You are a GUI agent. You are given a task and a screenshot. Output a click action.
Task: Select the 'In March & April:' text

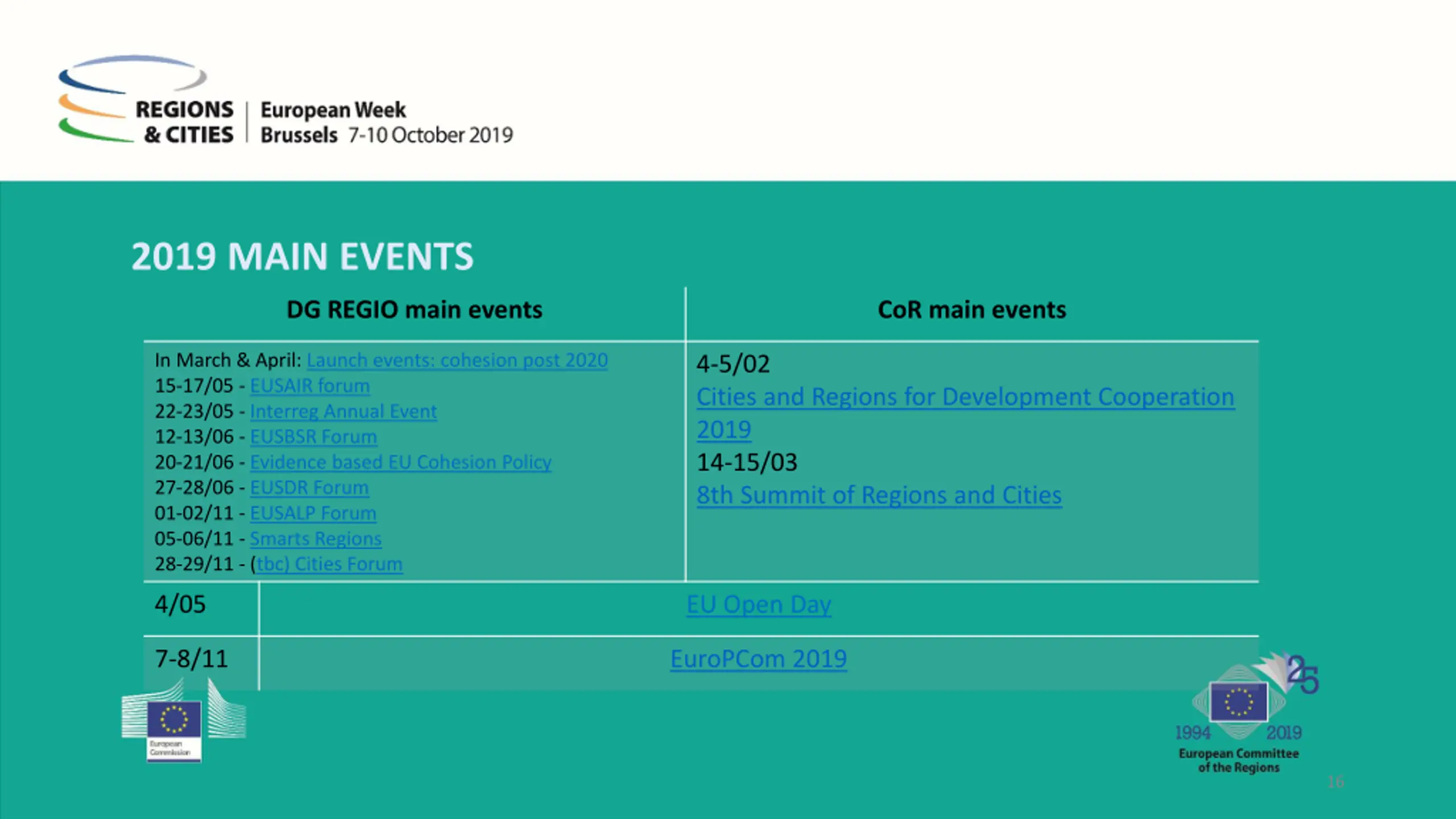coord(228,361)
